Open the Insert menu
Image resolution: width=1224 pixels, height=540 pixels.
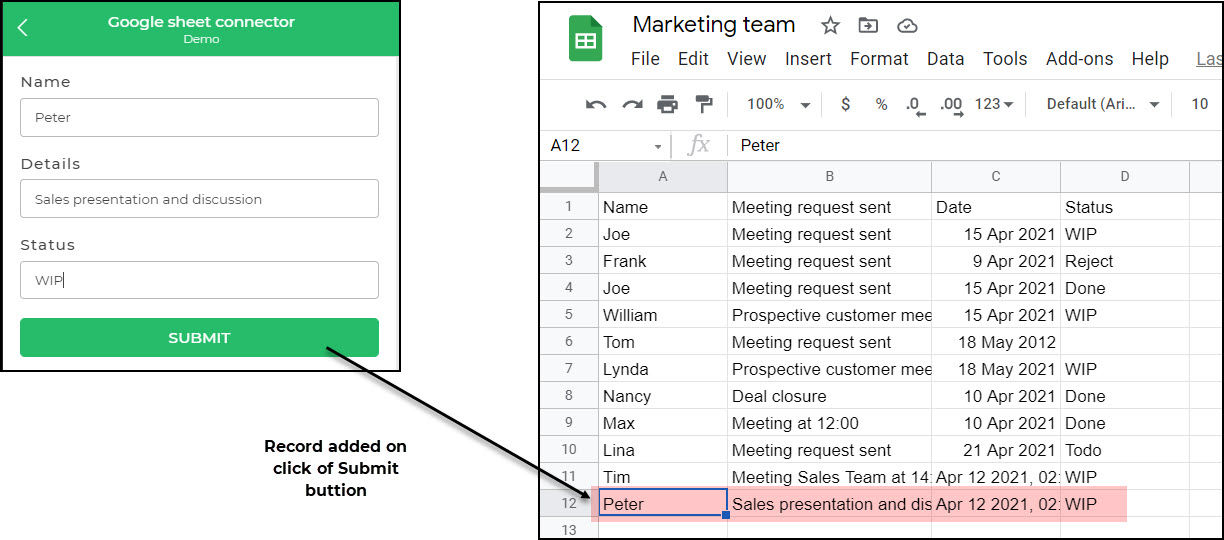(808, 59)
